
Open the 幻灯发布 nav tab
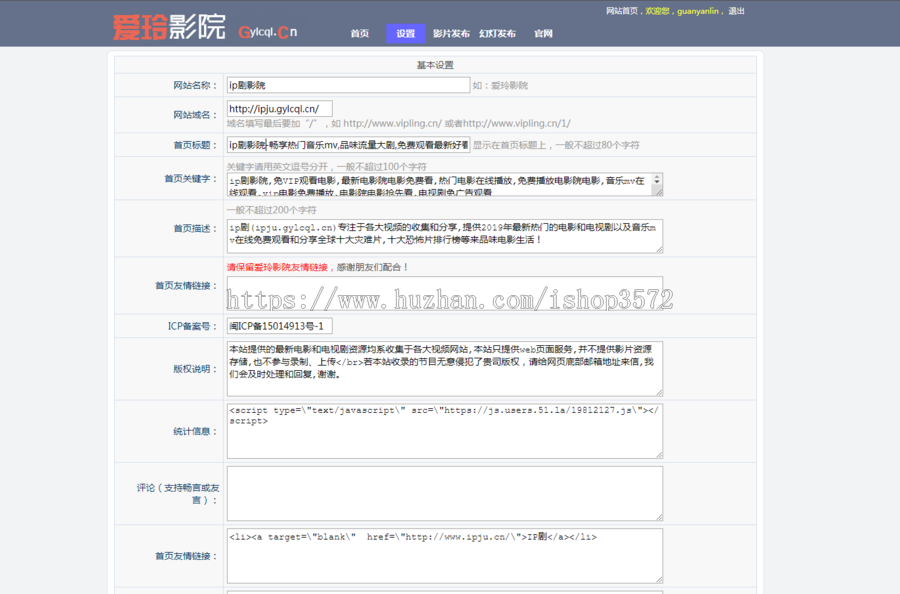(498, 33)
